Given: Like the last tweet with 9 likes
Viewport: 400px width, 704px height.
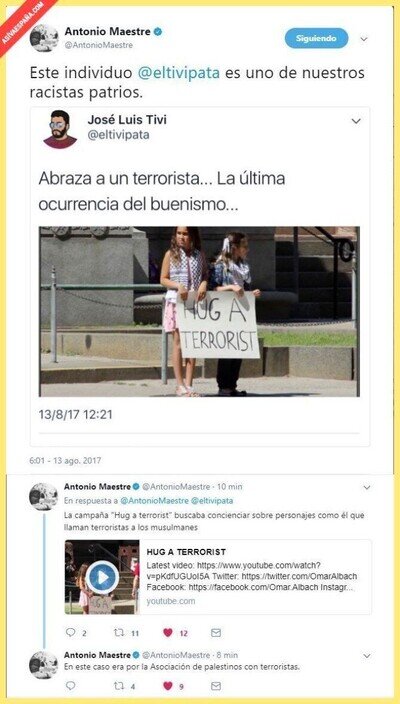Looking at the screenshot, I should click(168, 686).
